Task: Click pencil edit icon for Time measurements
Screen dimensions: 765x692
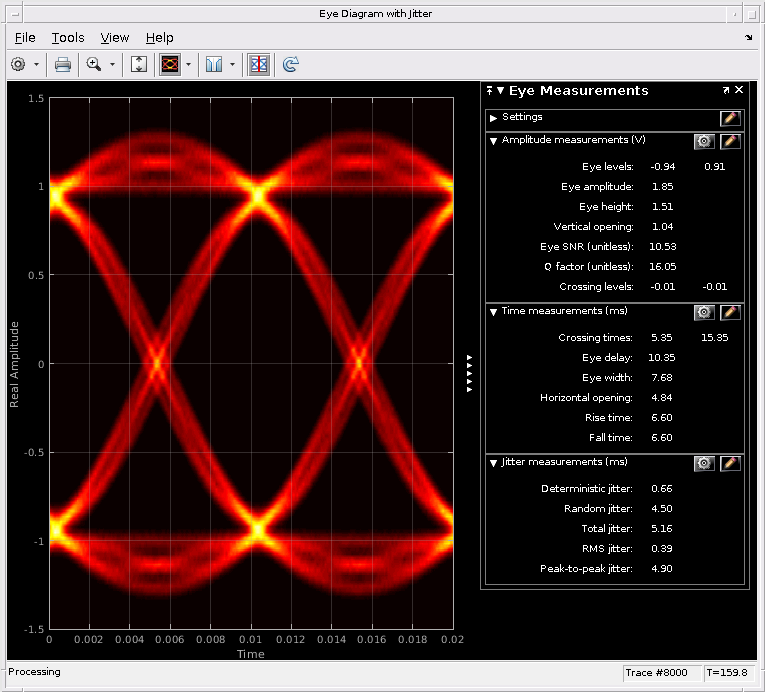Action: coord(730,312)
